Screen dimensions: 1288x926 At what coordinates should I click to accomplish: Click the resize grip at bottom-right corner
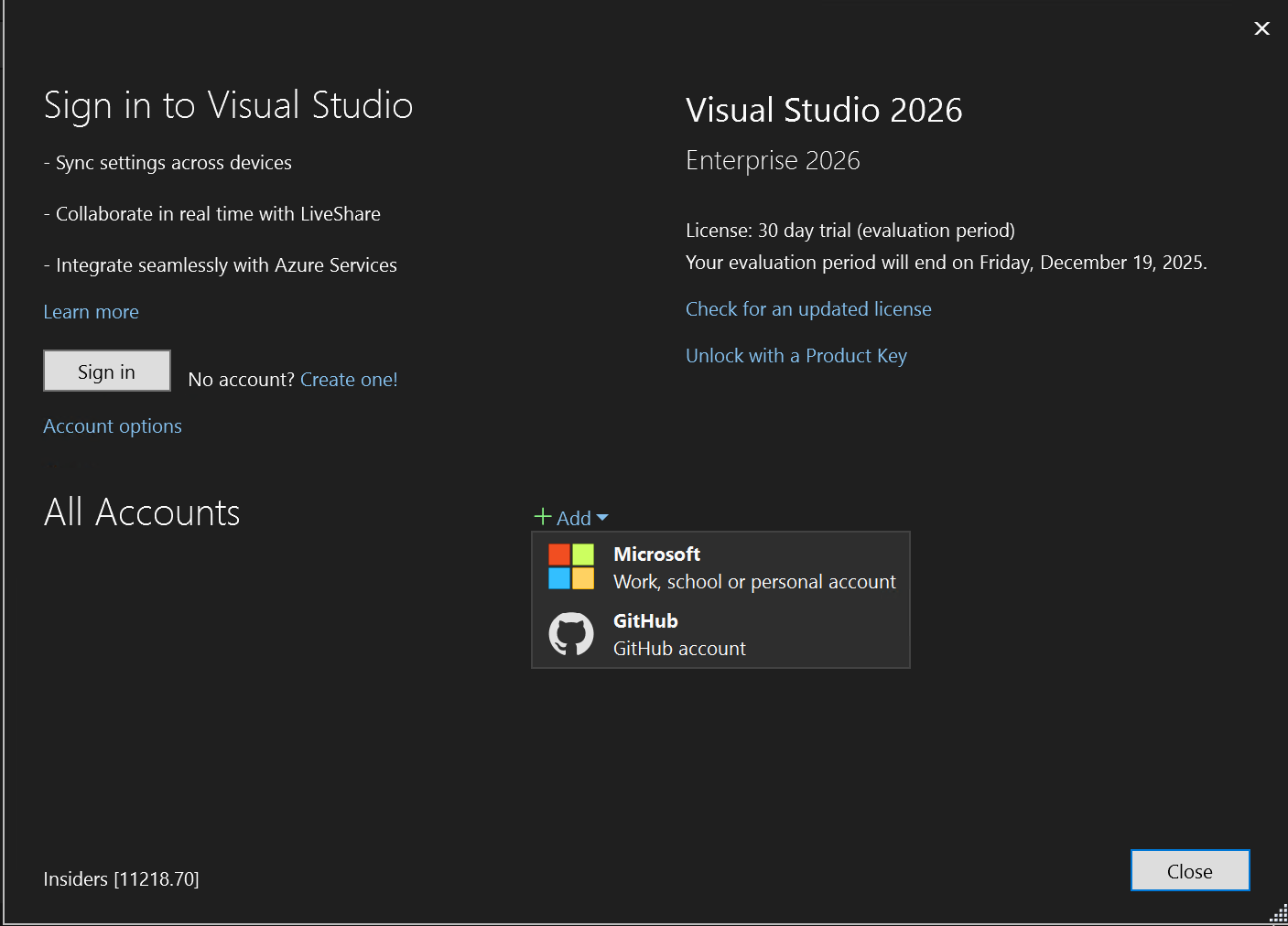1278,914
